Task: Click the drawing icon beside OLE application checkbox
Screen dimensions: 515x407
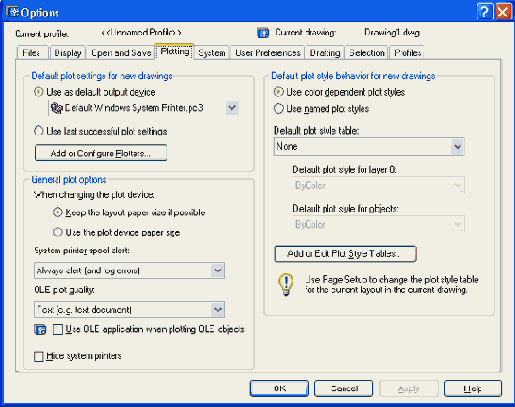Action: tap(40, 330)
